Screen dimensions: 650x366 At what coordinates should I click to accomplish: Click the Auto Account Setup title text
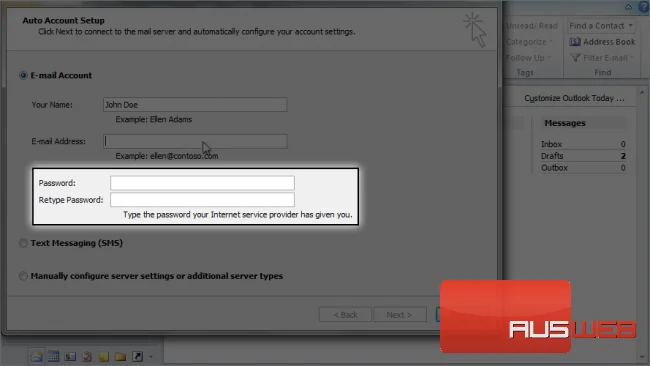click(63, 20)
